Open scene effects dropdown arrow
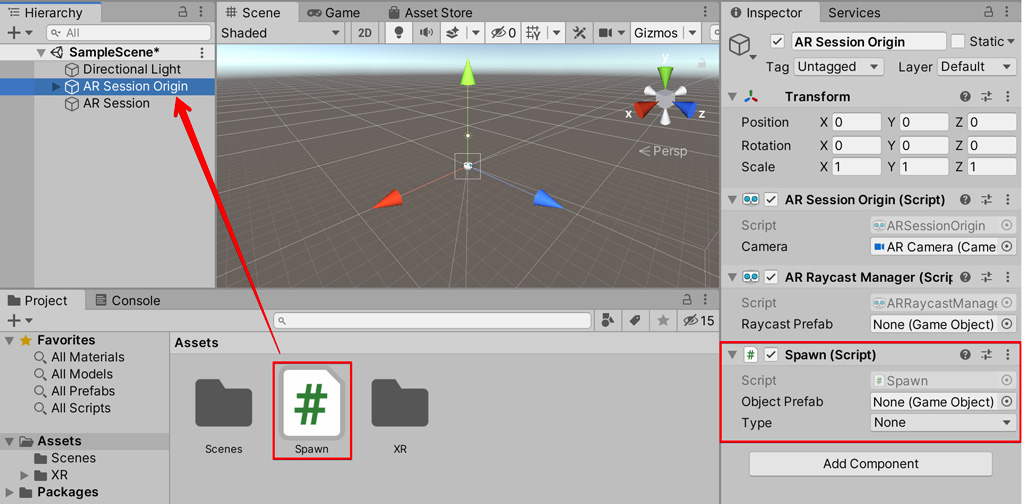The image size is (1024, 504). tap(476, 33)
